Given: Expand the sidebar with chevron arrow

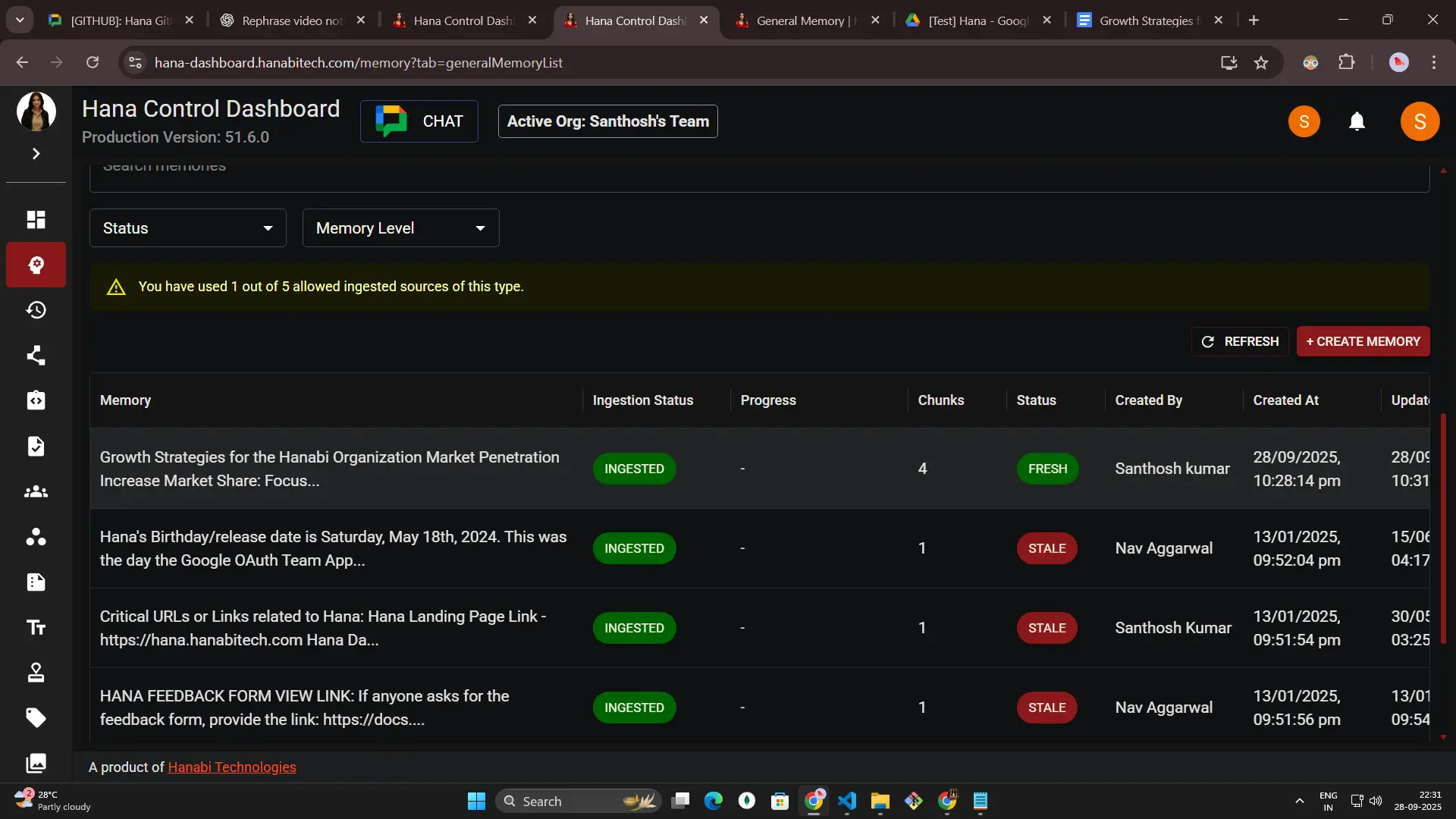Looking at the screenshot, I should pyautogui.click(x=36, y=154).
